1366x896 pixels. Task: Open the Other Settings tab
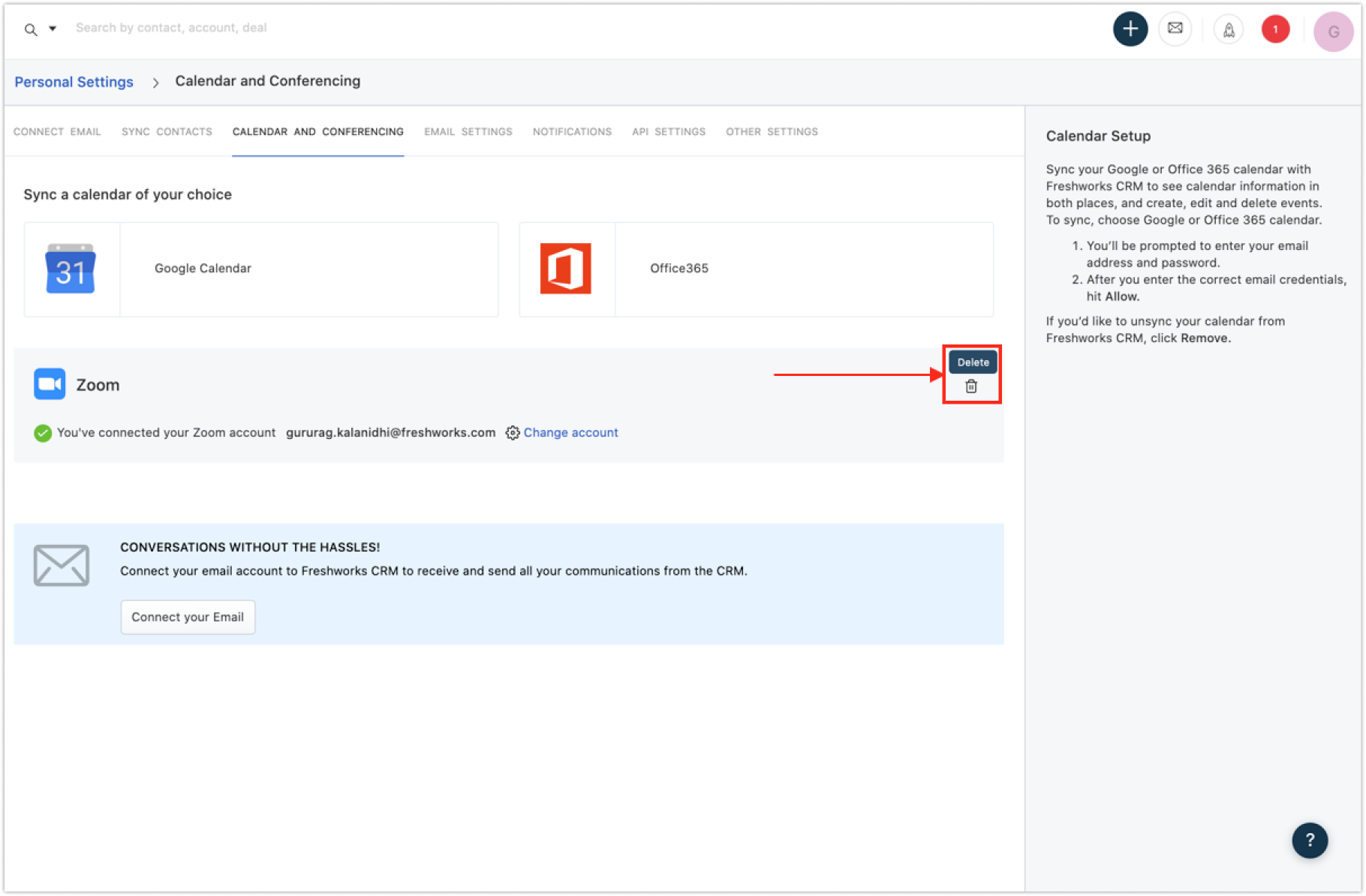772,131
